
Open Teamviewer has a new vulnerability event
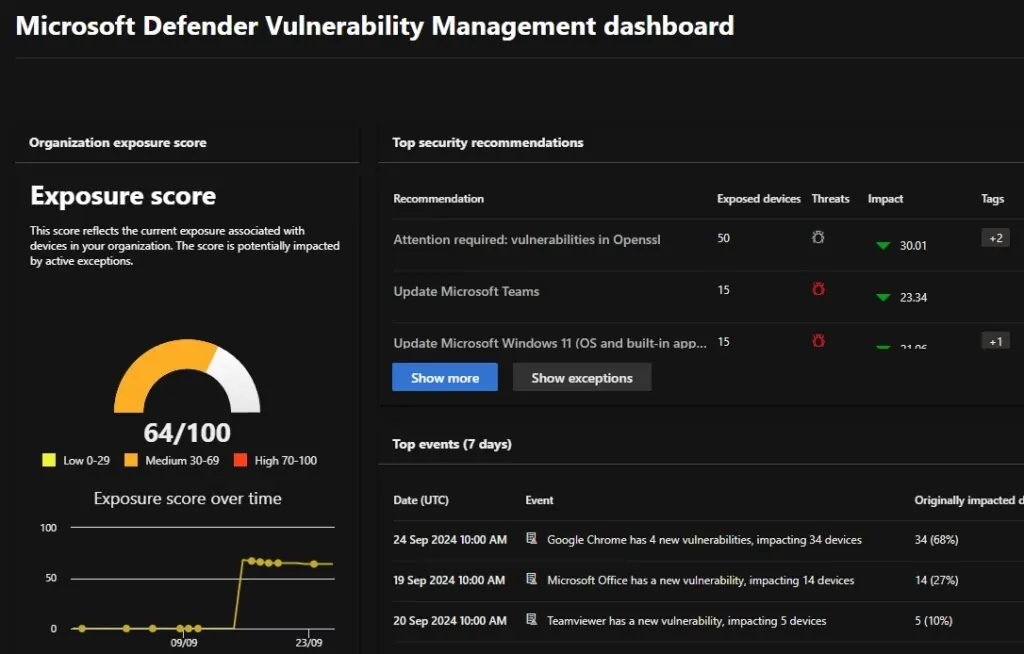point(686,621)
